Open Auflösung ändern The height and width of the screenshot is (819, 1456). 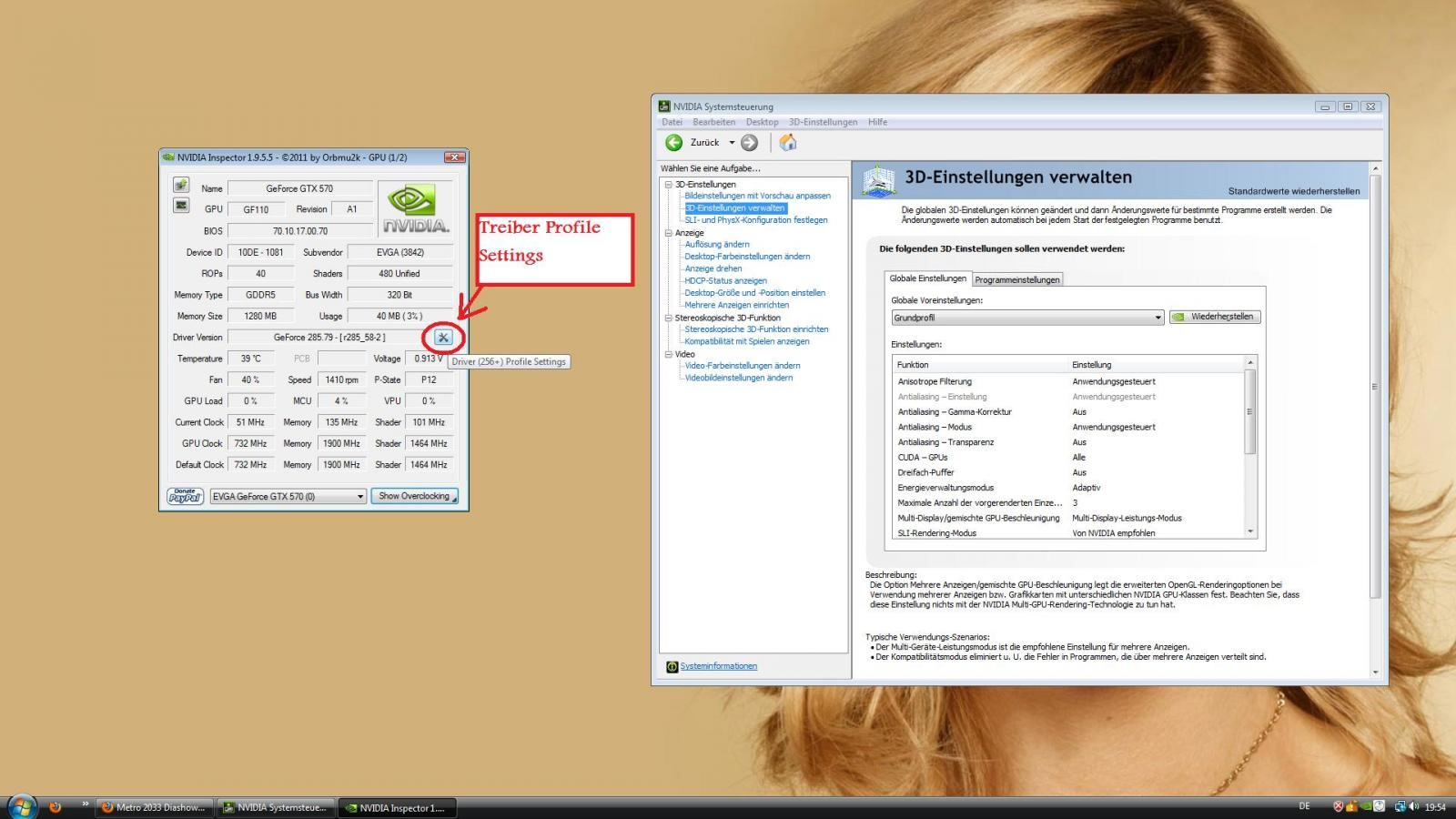(x=717, y=244)
